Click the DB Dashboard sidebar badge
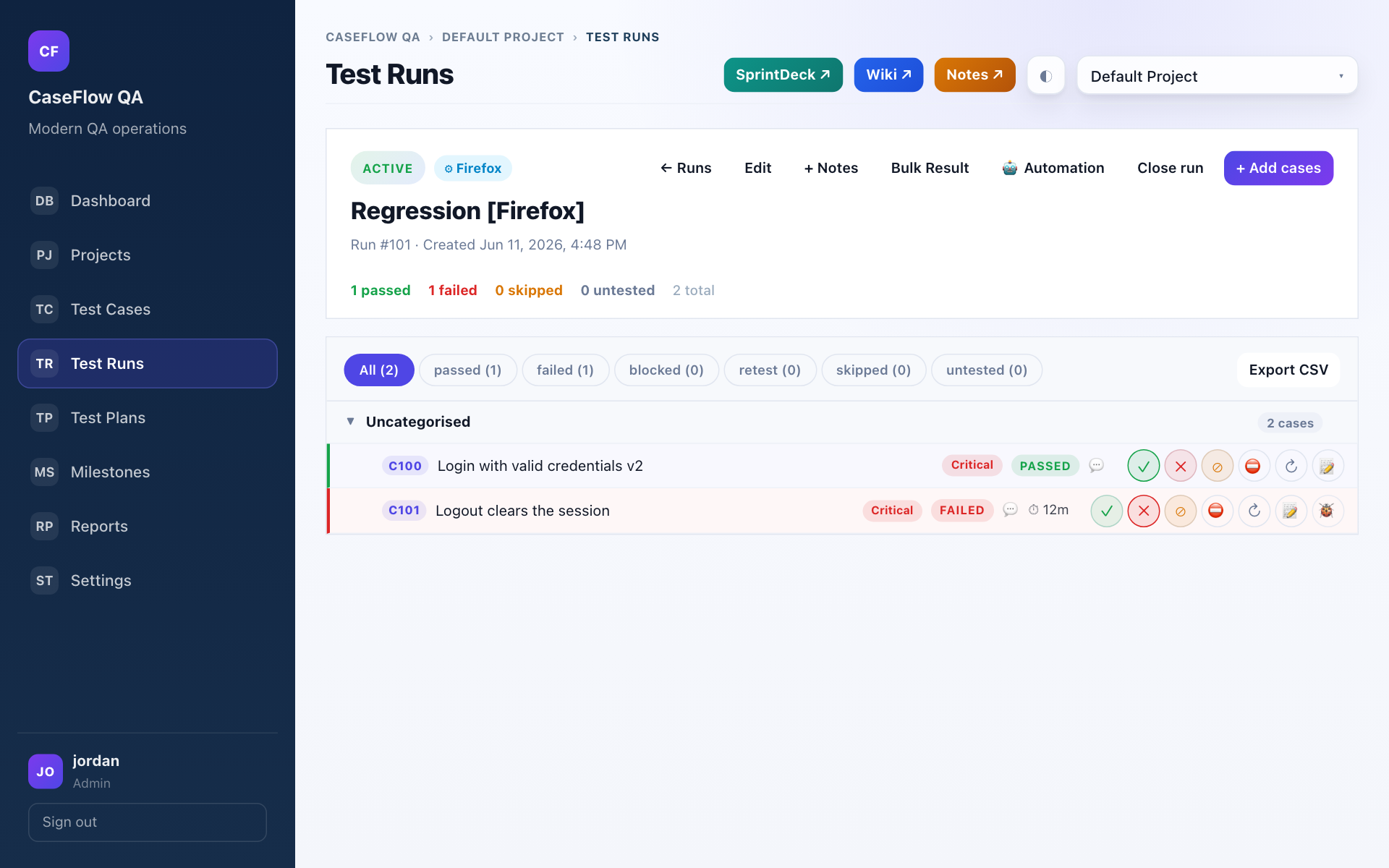Image resolution: width=1389 pixels, height=868 pixels. point(44,200)
